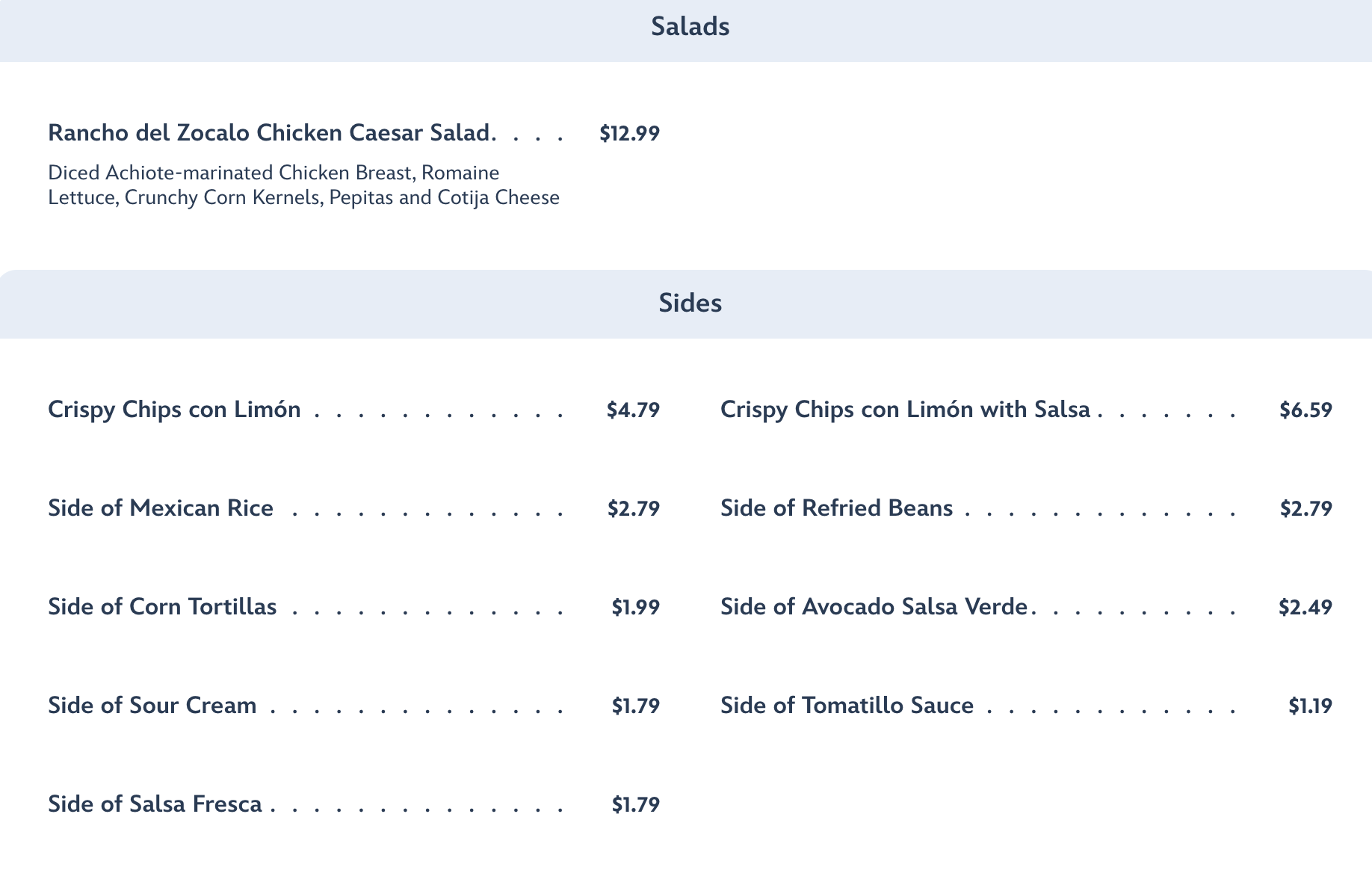Click the $1.19 tomatillo sauce price

[1310, 706]
